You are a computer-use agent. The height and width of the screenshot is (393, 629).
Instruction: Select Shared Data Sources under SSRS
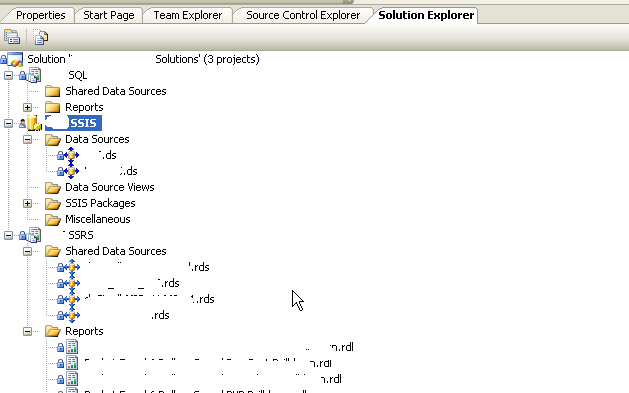tap(116, 251)
